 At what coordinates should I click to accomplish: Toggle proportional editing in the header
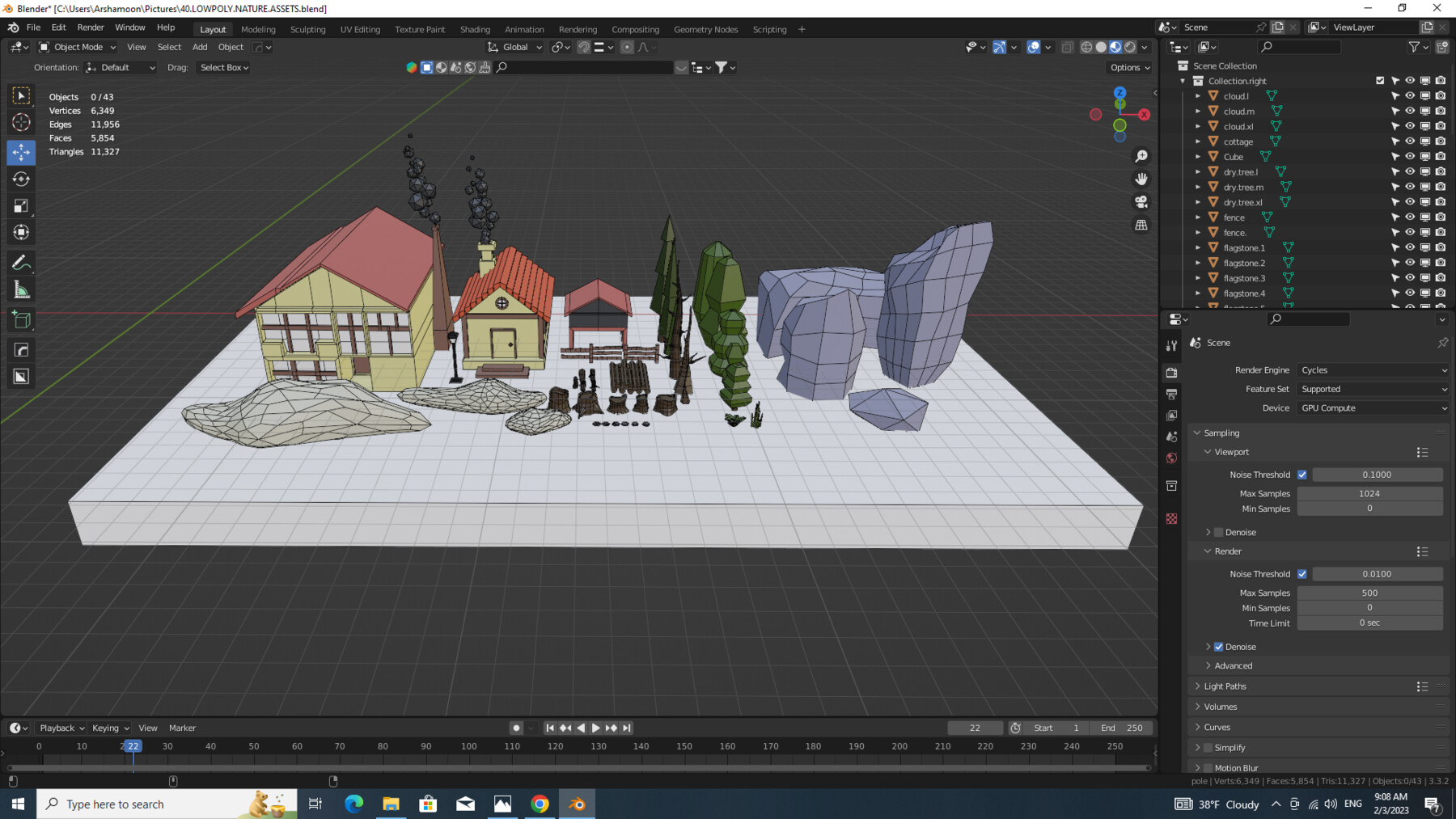(627, 47)
